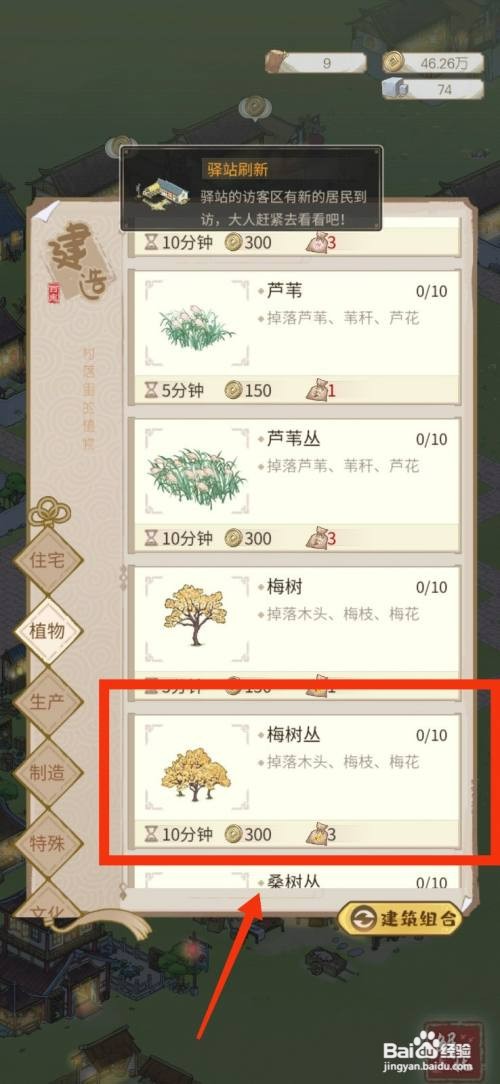Click the hourglass icon in 梅树丛 row
The height and width of the screenshot is (1084, 500).
pos(151,834)
